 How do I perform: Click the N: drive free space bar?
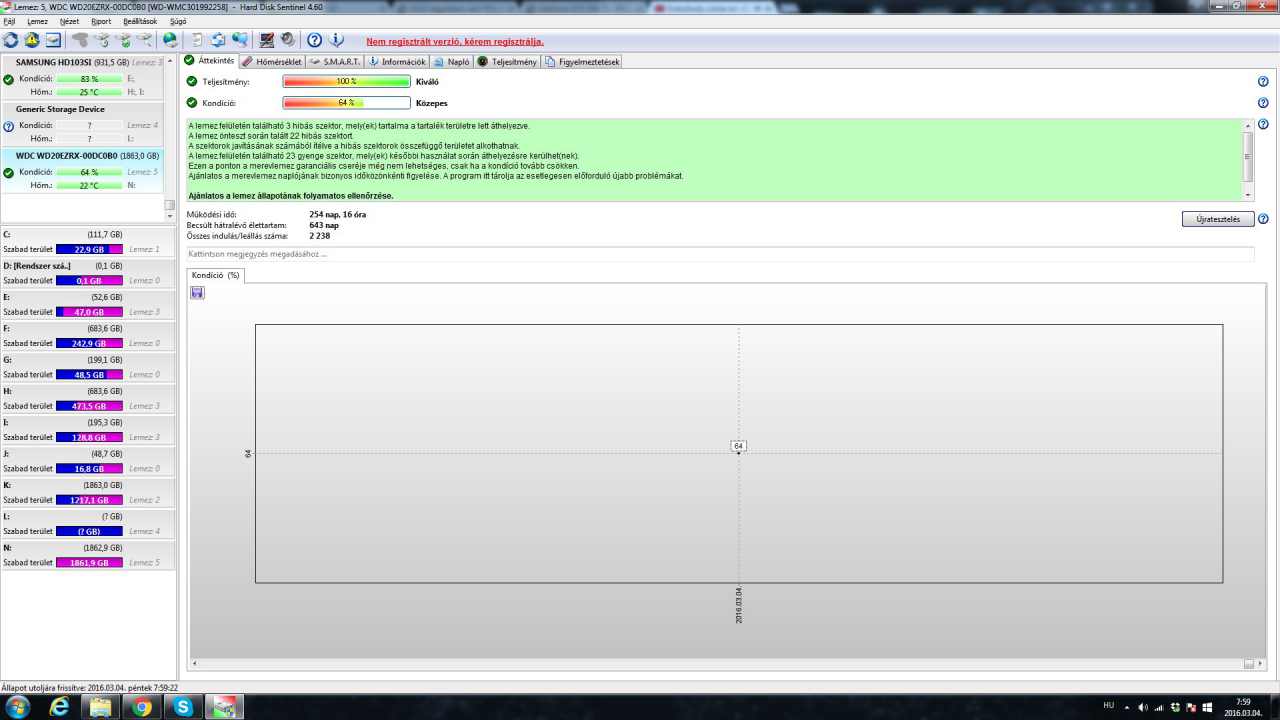89,563
